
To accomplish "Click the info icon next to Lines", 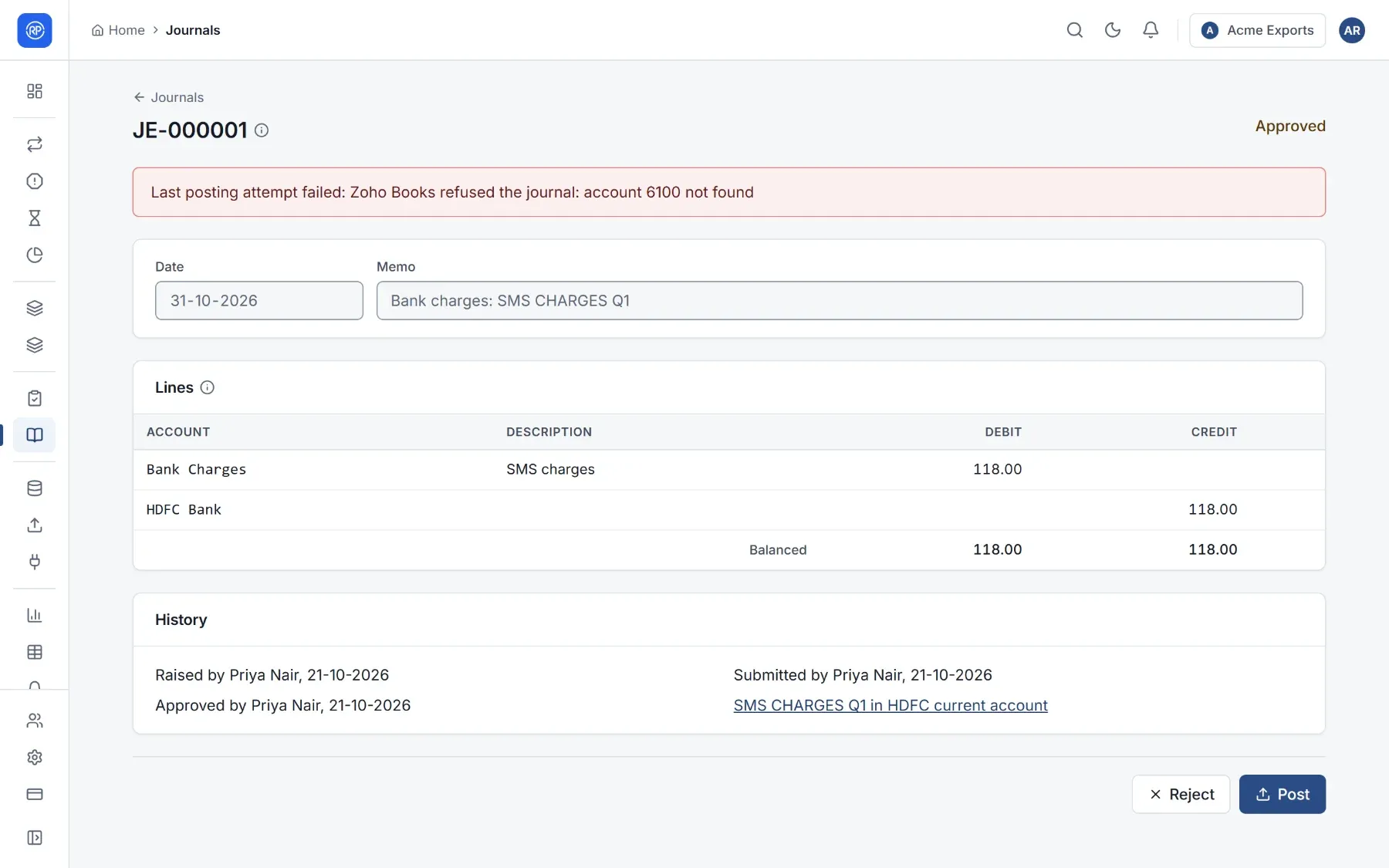I will [x=207, y=387].
